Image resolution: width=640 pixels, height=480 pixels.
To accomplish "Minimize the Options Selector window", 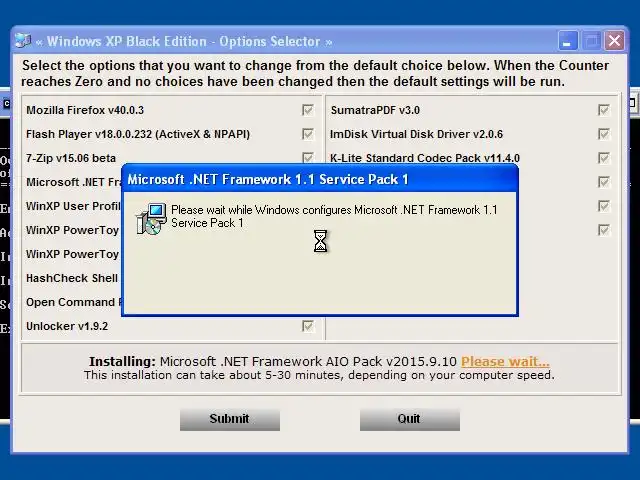I will coord(567,41).
